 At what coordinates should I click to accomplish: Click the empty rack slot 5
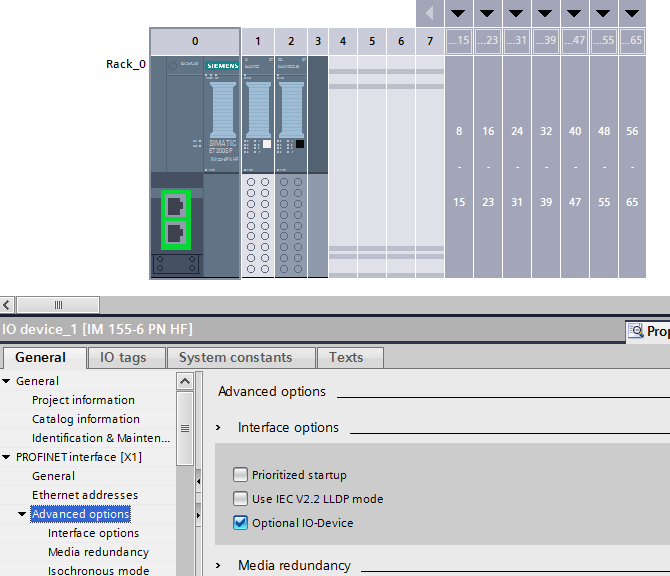coord(372,167)
